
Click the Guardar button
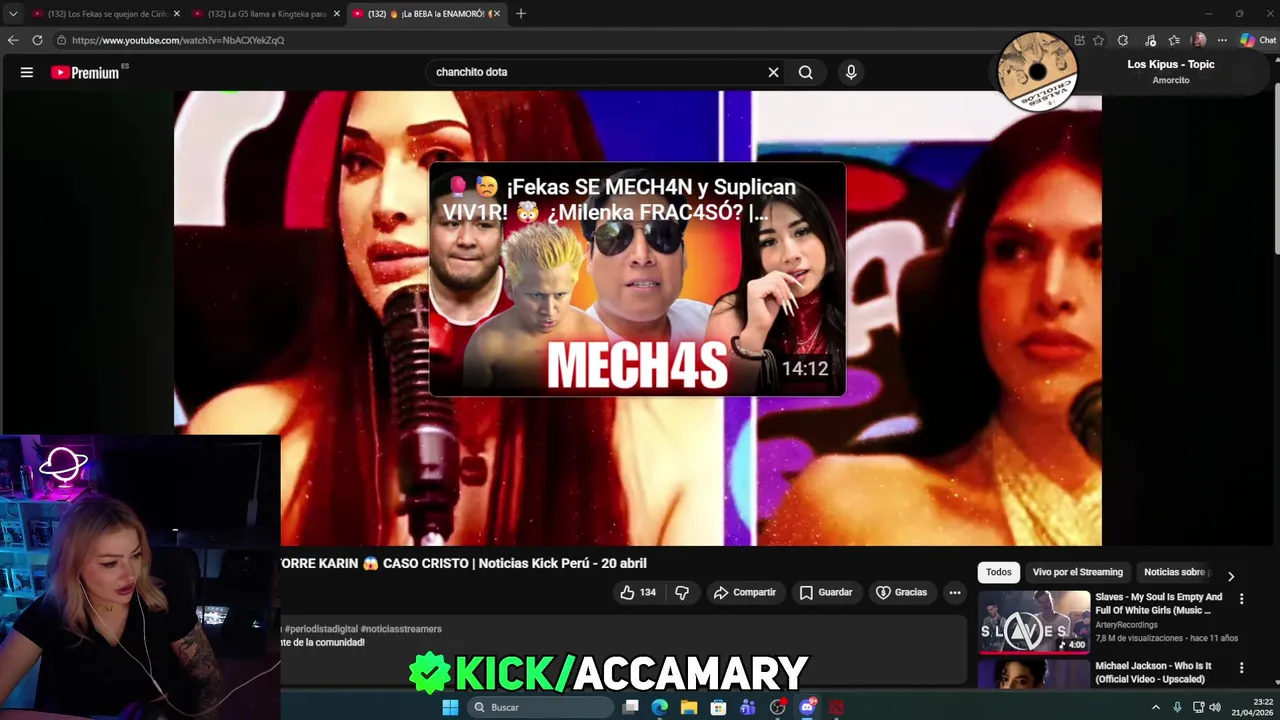(x=826, y=592)
